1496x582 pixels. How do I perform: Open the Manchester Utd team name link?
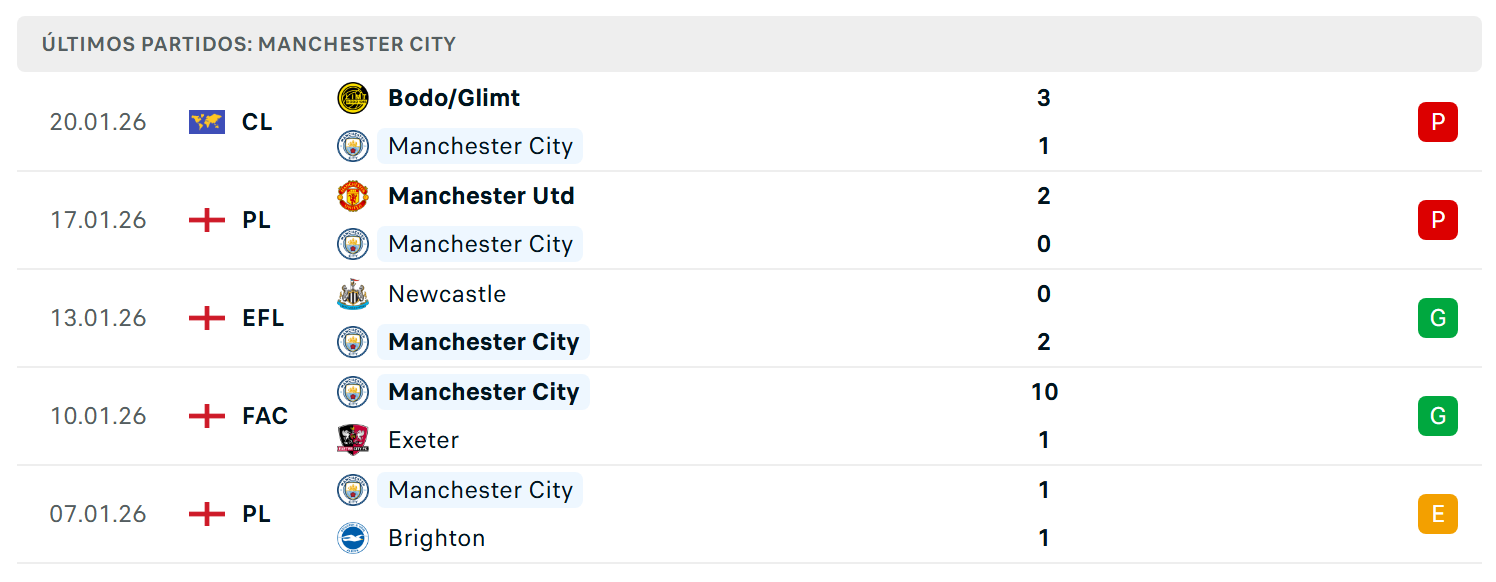[x=481, y=196]
